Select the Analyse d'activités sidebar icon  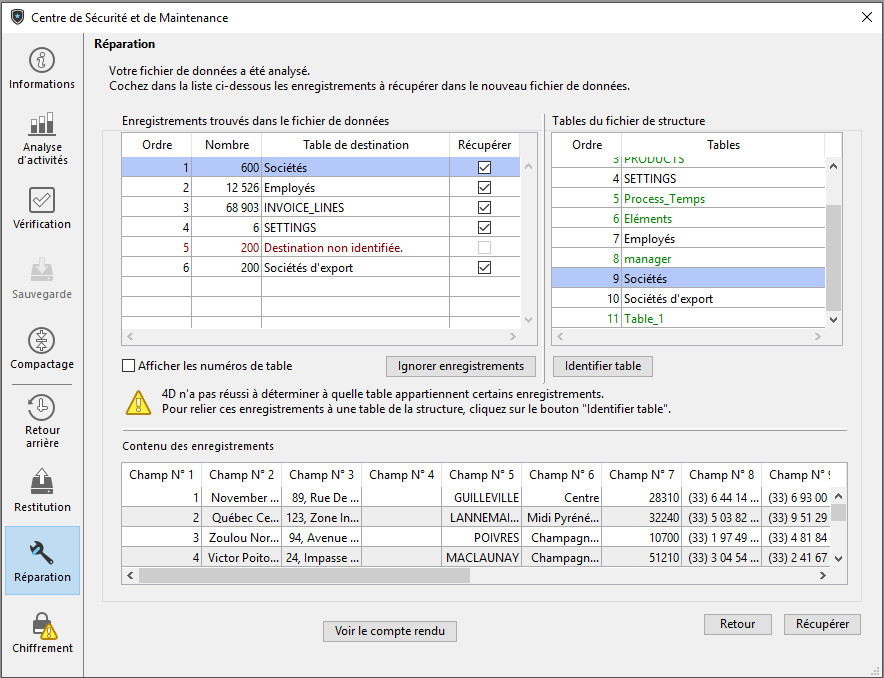click(42, 126)
